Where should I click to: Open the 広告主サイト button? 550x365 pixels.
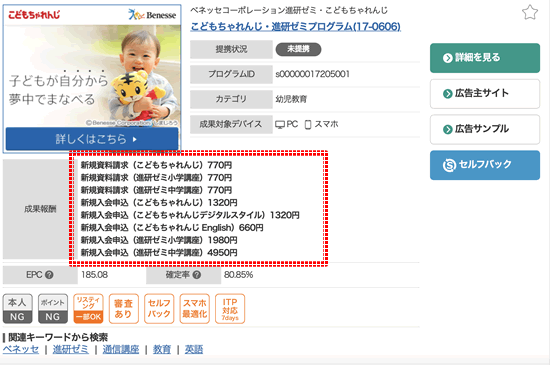click(485, 94)
